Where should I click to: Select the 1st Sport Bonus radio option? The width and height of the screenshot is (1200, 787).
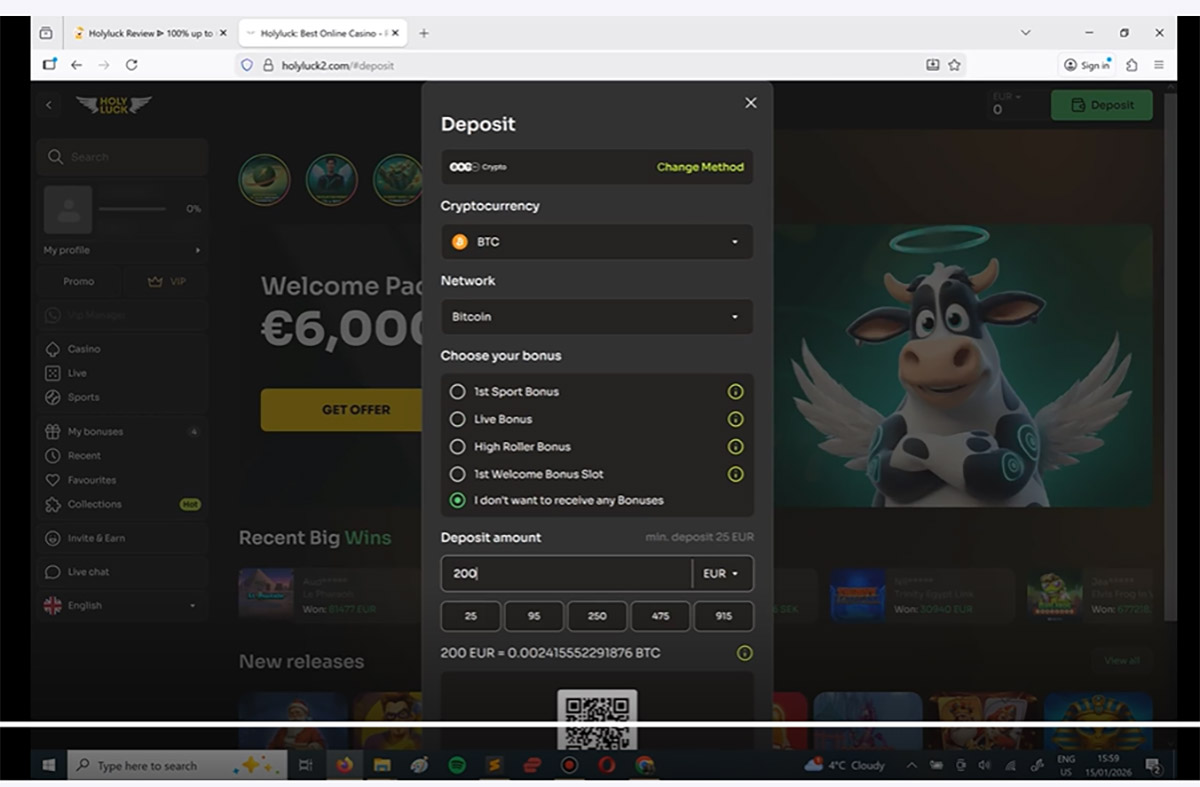pyautogui.click(x=457, y=392)
